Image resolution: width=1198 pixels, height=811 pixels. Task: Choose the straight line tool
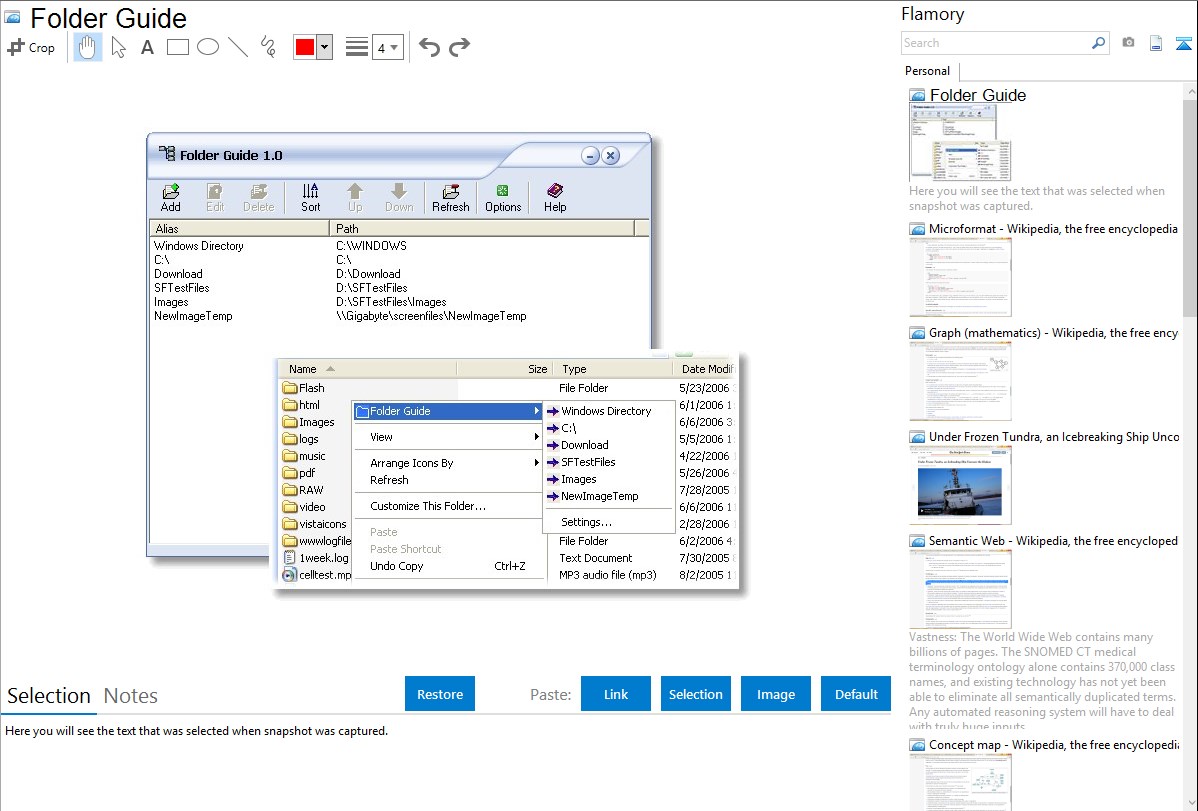[237, 47]
